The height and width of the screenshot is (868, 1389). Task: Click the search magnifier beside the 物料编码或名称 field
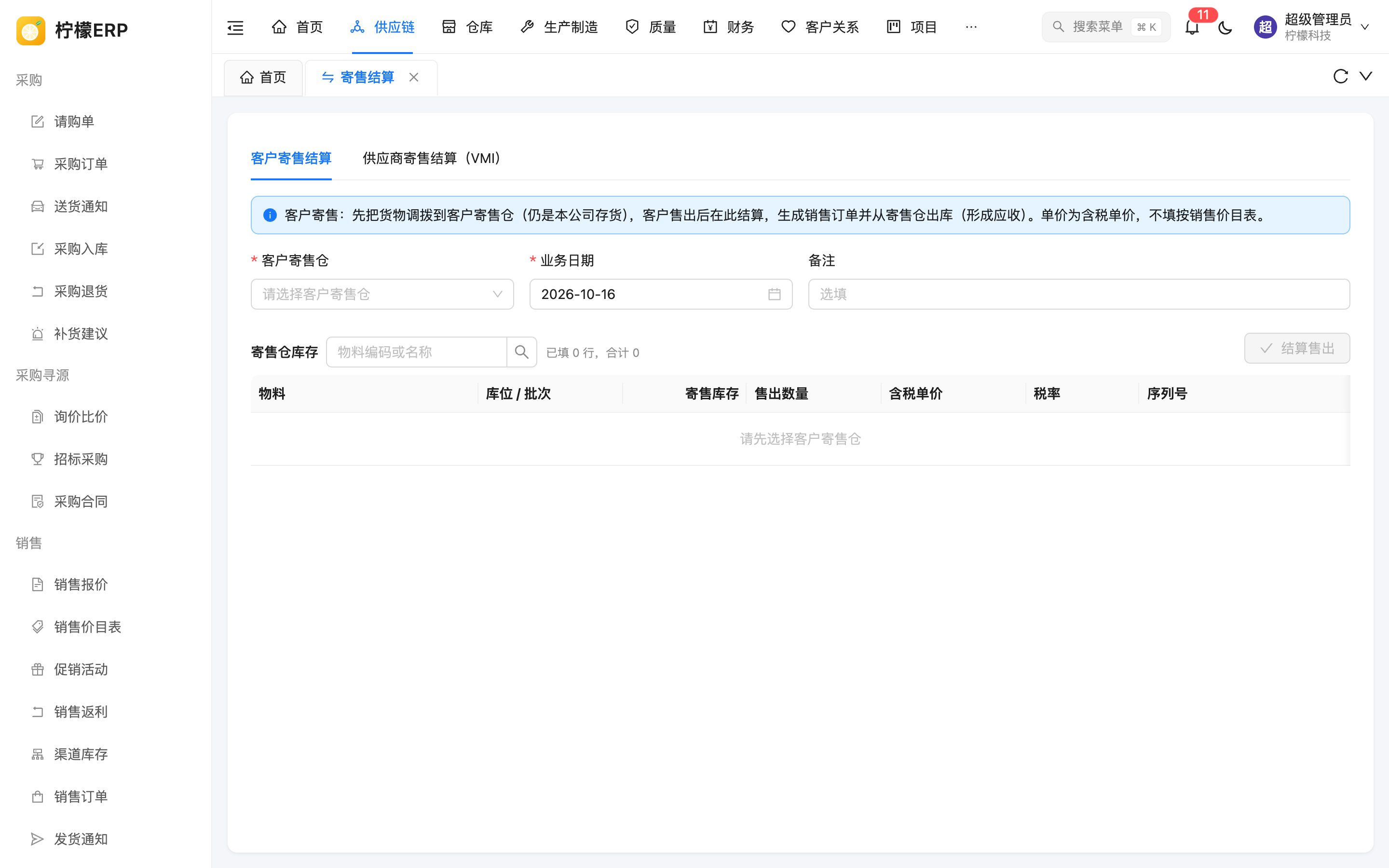tap(521, 352)
